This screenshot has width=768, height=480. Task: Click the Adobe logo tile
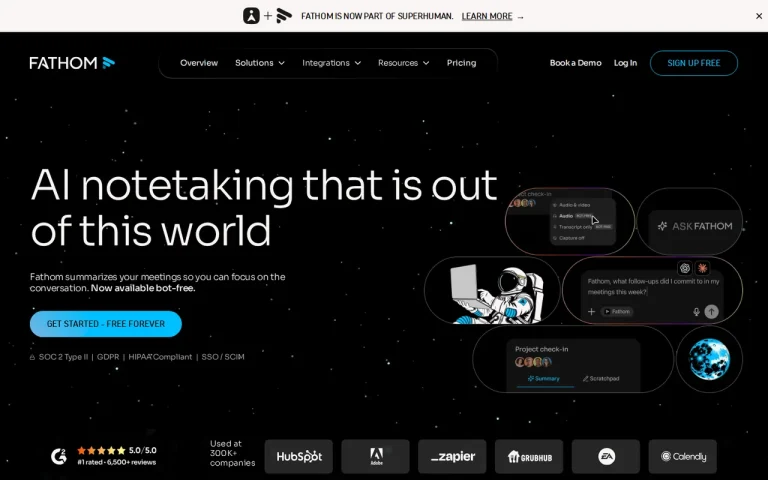[376, 456]
